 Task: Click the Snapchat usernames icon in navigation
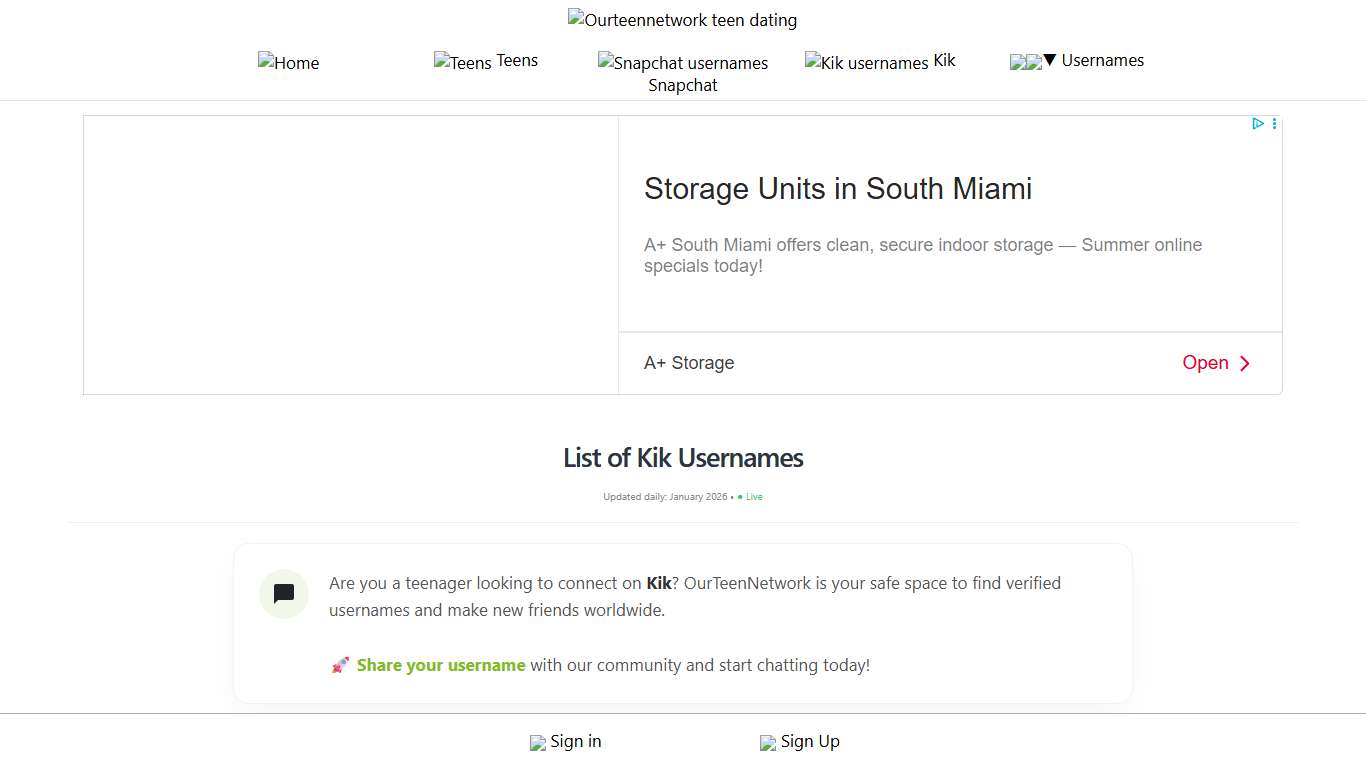coord(604,62)
